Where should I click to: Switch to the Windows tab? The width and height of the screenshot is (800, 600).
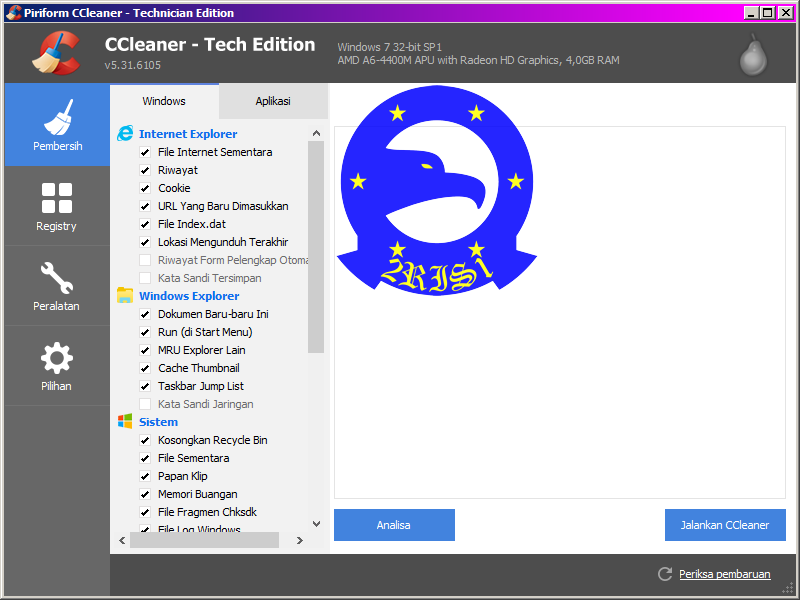164,101
